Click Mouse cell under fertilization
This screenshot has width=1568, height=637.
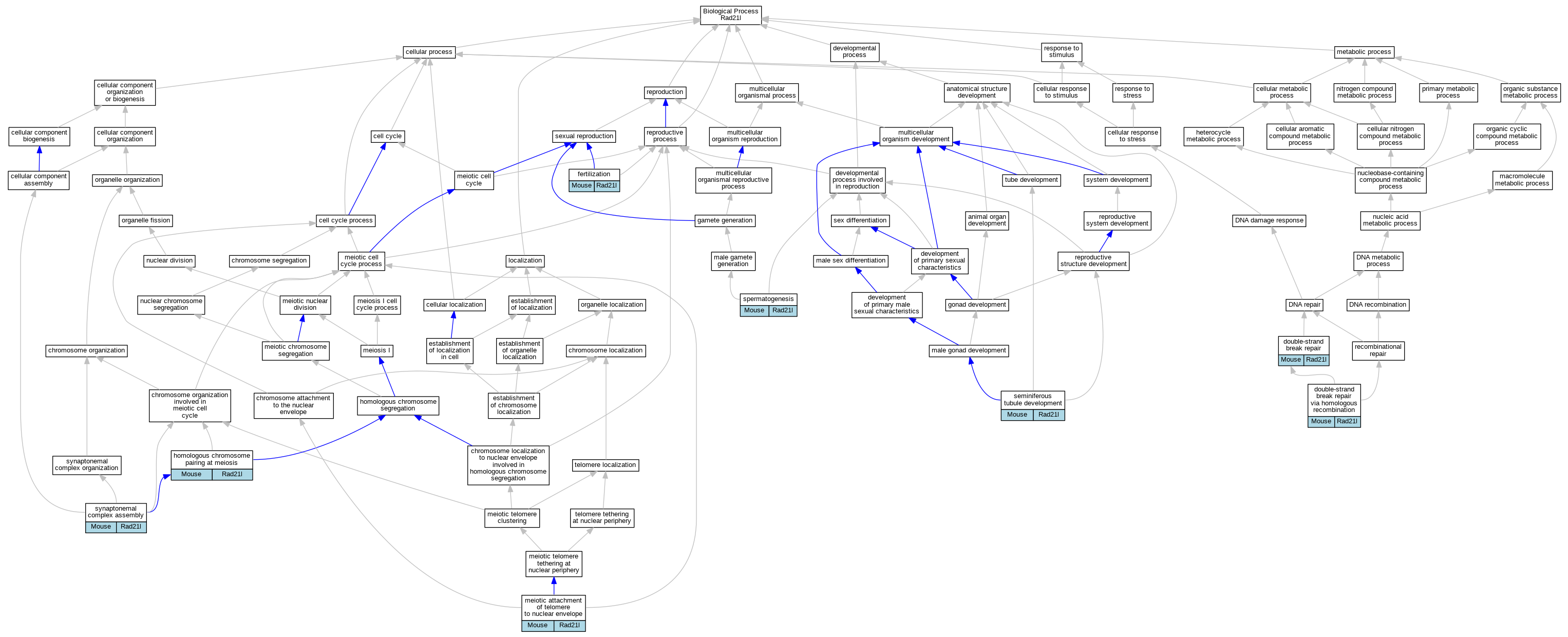581,186
